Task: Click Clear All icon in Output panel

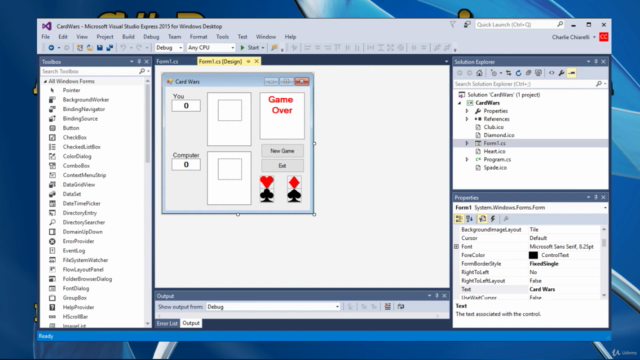Action: tap(387, 307)
